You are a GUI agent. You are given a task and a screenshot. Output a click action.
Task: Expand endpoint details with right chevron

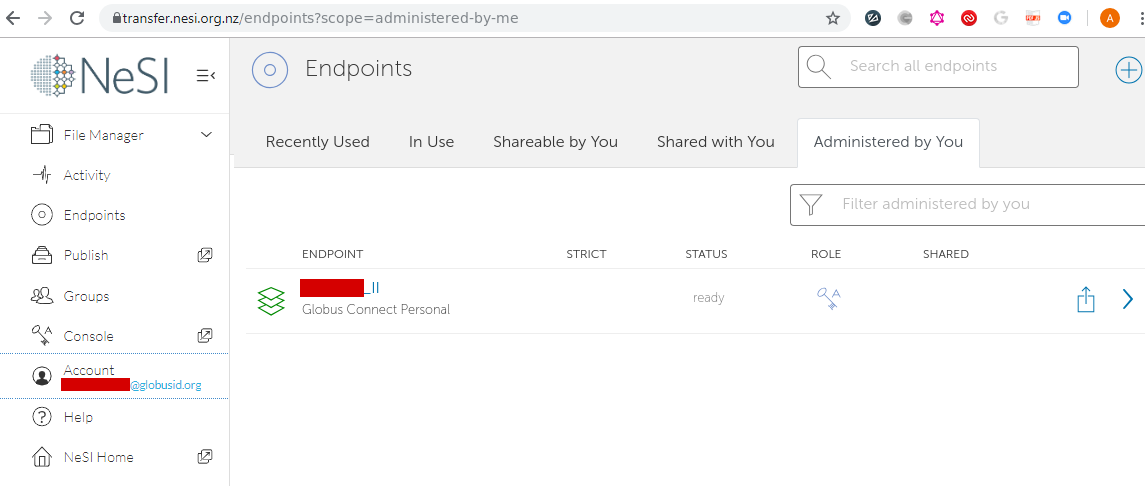(x=1128, y=299)
